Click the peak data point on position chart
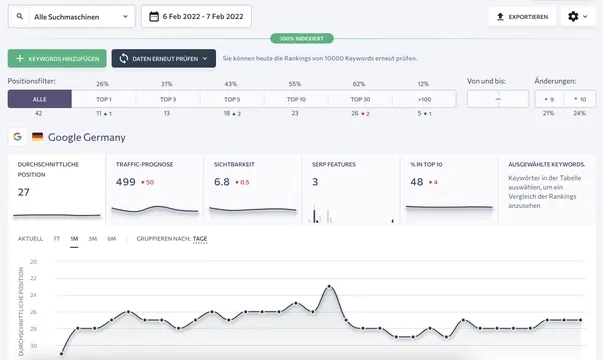The image size is (603, 360). click(x=329, y=287)
